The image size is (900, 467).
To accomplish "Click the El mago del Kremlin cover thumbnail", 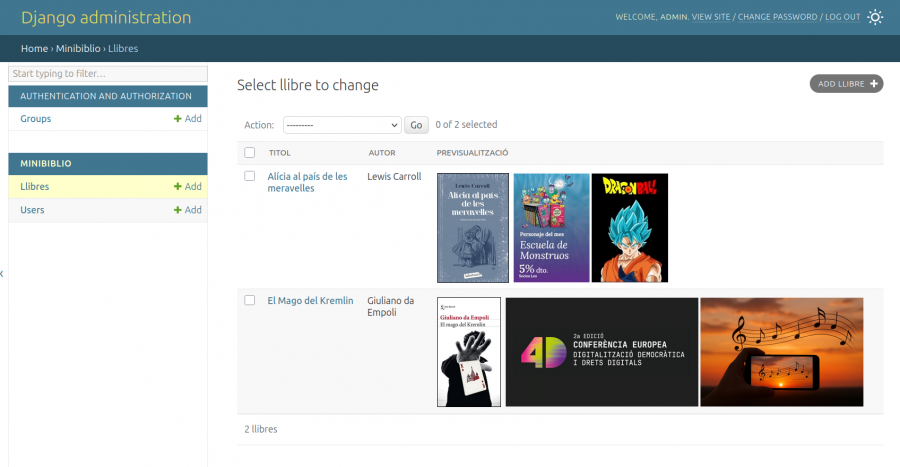I will point(469,352).
